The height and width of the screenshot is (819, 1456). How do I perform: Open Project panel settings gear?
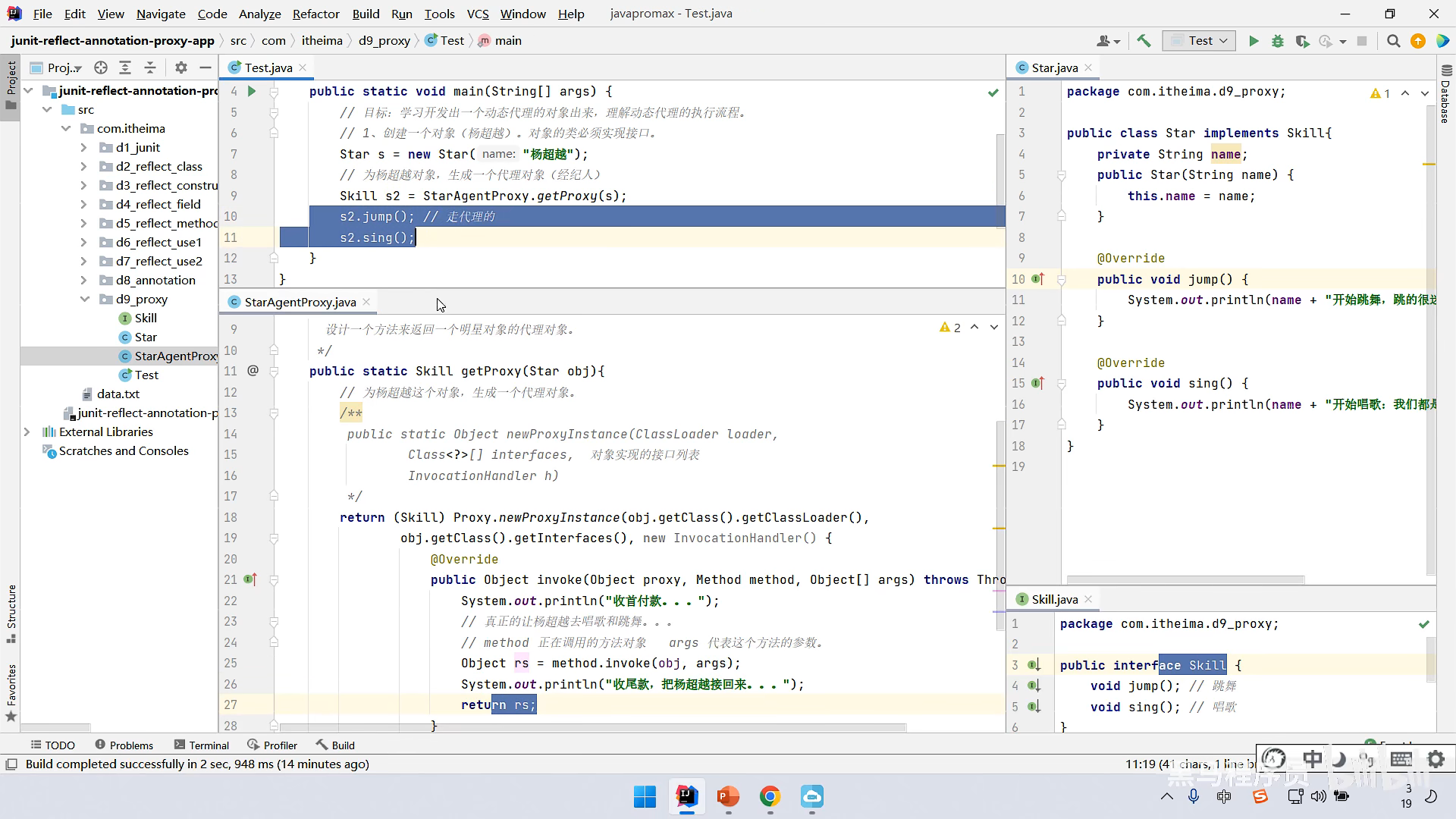point(180,67)
